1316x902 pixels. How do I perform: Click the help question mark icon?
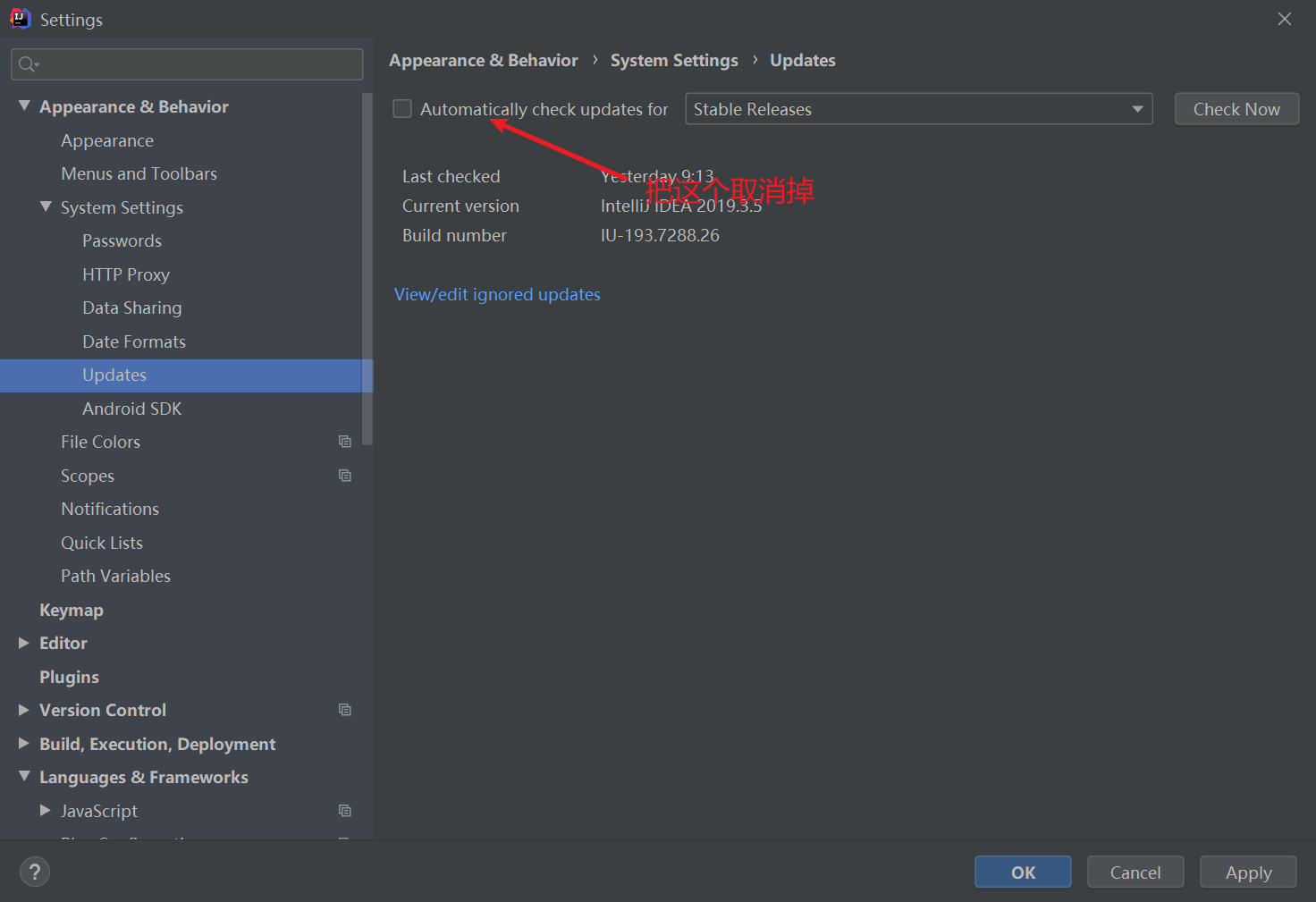pyautogui.click(x=35, y=872)
